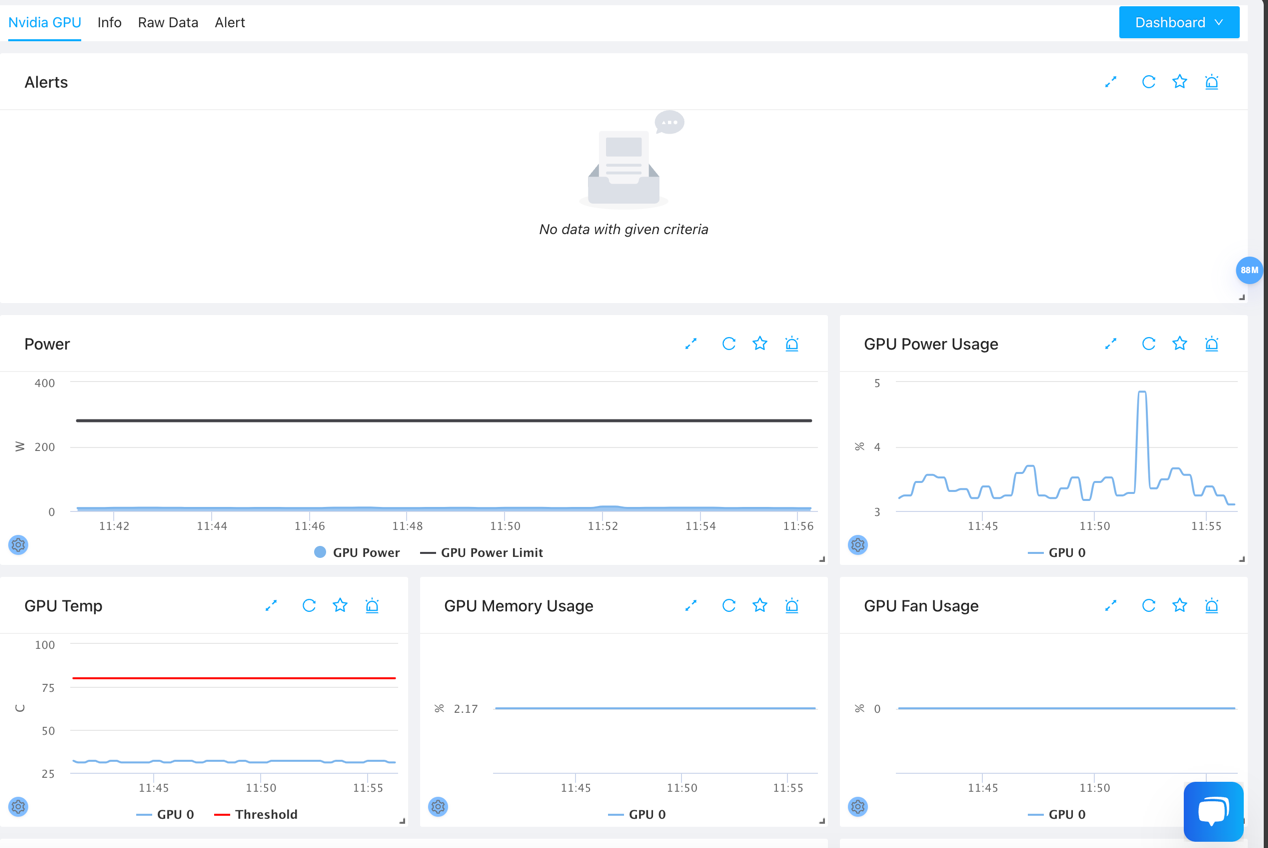Viewport: 1268px width, 848px height.
Task: Open settings gear on Power panel
Action: click(x=18, y=545)
